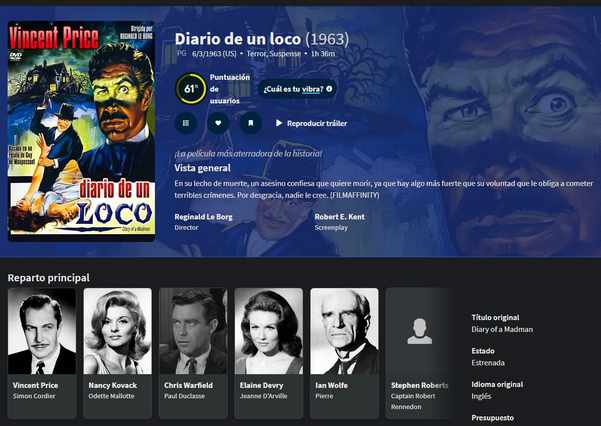Click the Estrenada status value
601x426 pixels.
(x=488, y=363)
